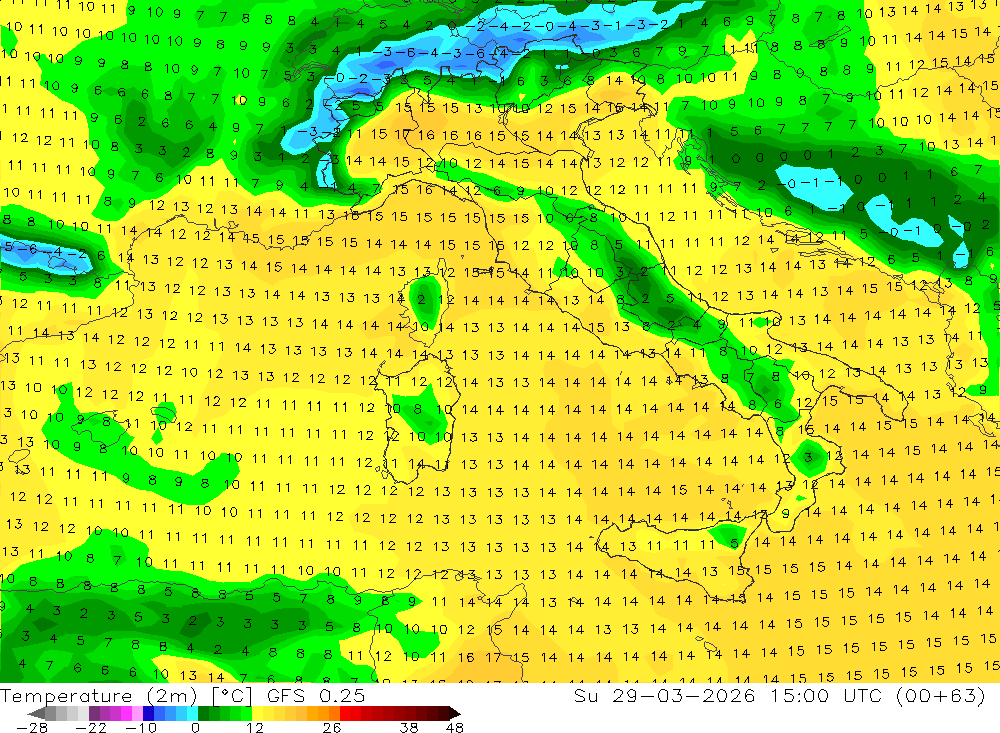
Task: Click the "0" color scale label
Action: coord(195,727)
